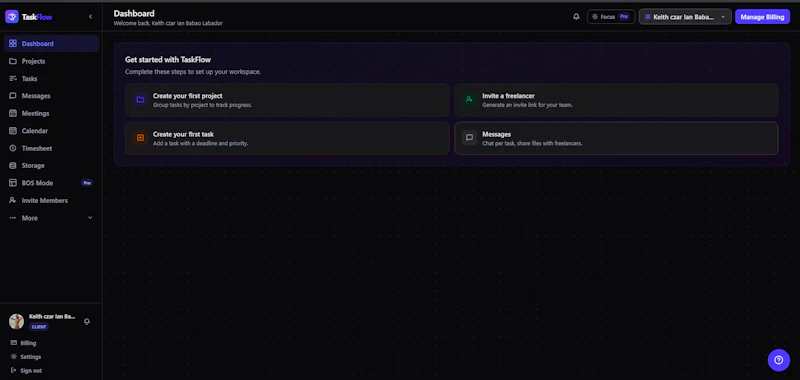Select Calendar in the sidebar menu

51,131
